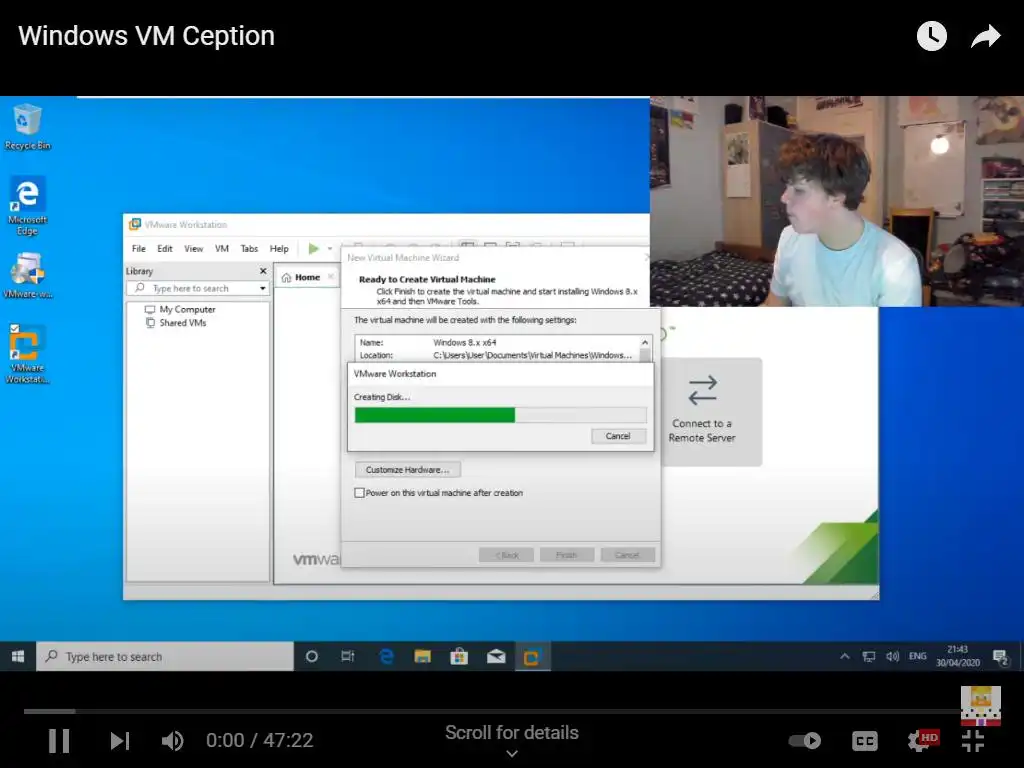Screen dimensions: 1024x768
Task: Toggle the autoplay switch
Action: pos(805,741)
